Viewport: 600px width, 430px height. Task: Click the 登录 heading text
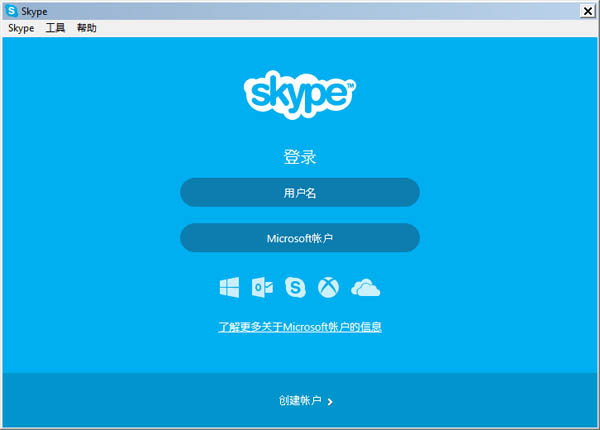pos(300,157)
